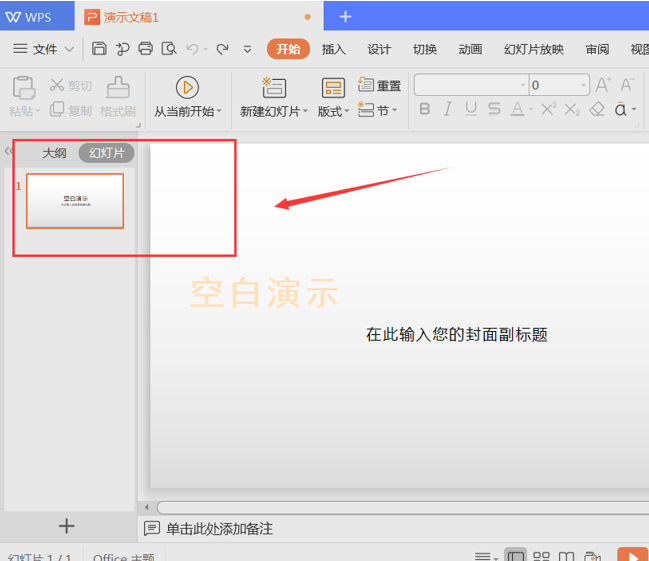649x561 pixels.
Task: Click the 重置 reset button
Action: pos(379,85)
